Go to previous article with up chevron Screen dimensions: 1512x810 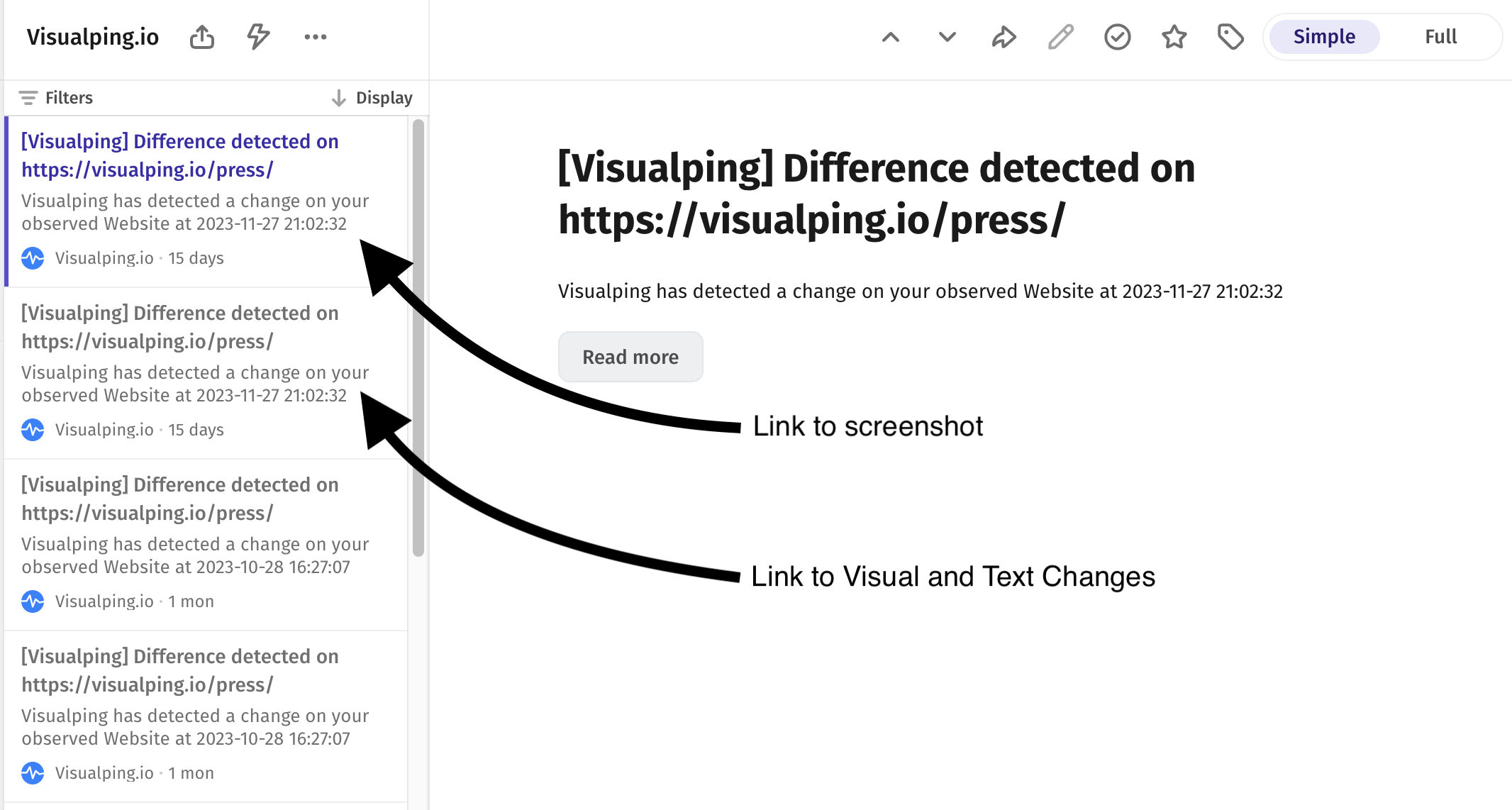point(891,37)
